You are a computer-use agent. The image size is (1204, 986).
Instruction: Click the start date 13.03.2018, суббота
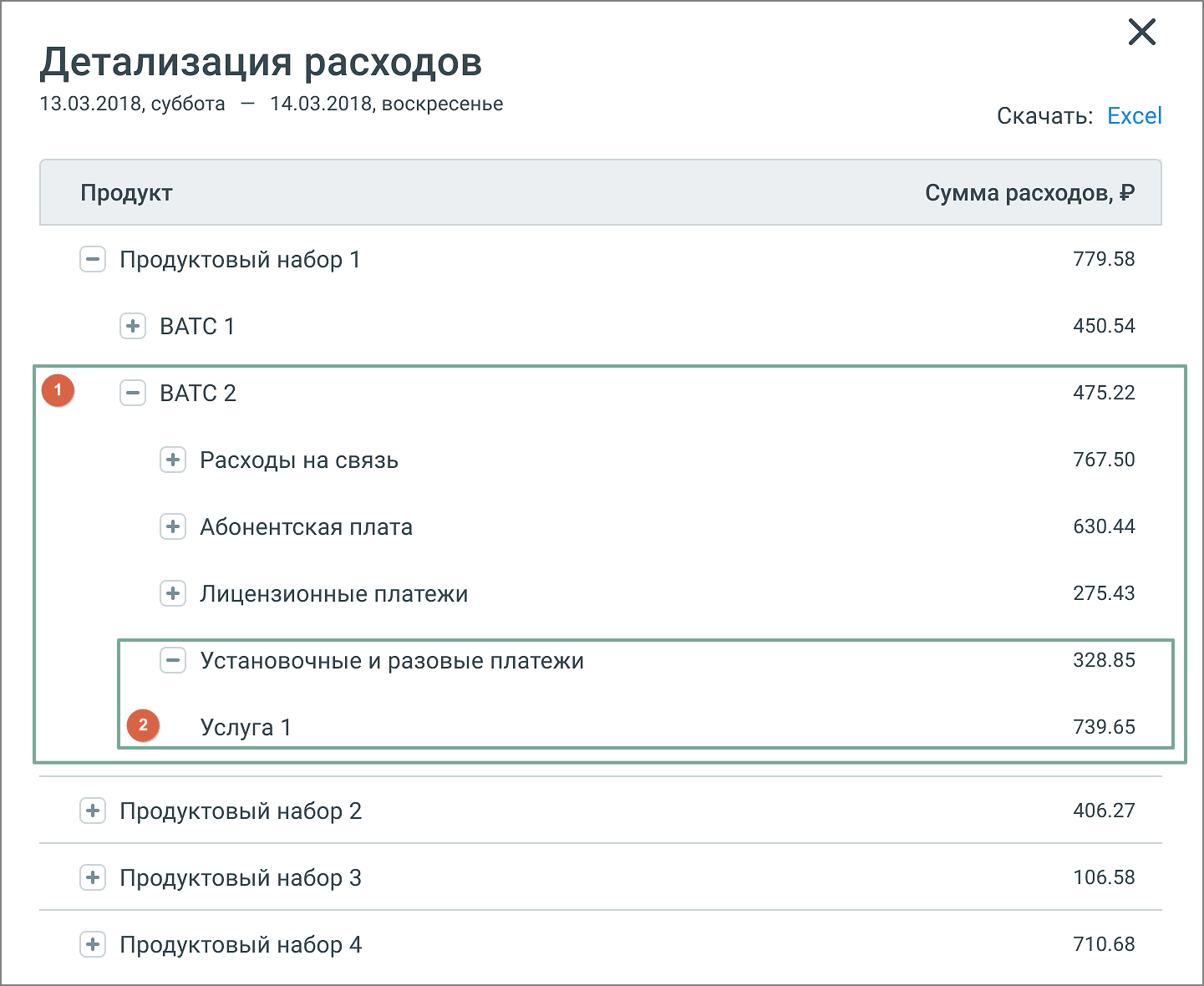(x=132, y=104)
